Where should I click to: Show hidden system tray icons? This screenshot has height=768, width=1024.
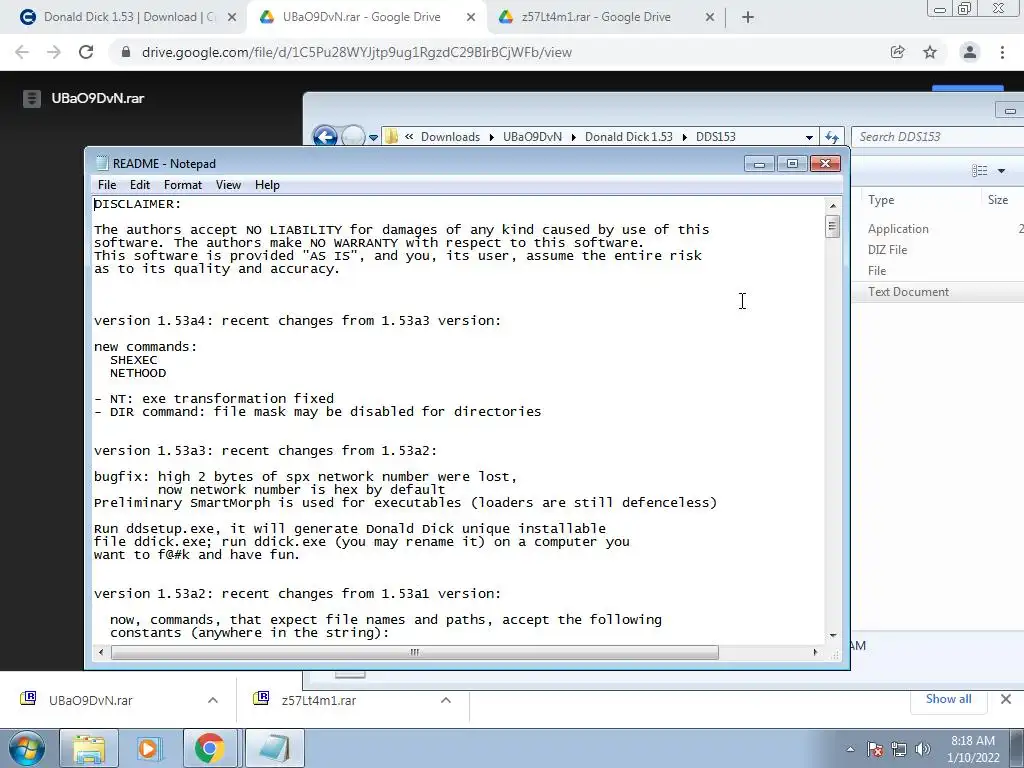(x=850, y=749)
